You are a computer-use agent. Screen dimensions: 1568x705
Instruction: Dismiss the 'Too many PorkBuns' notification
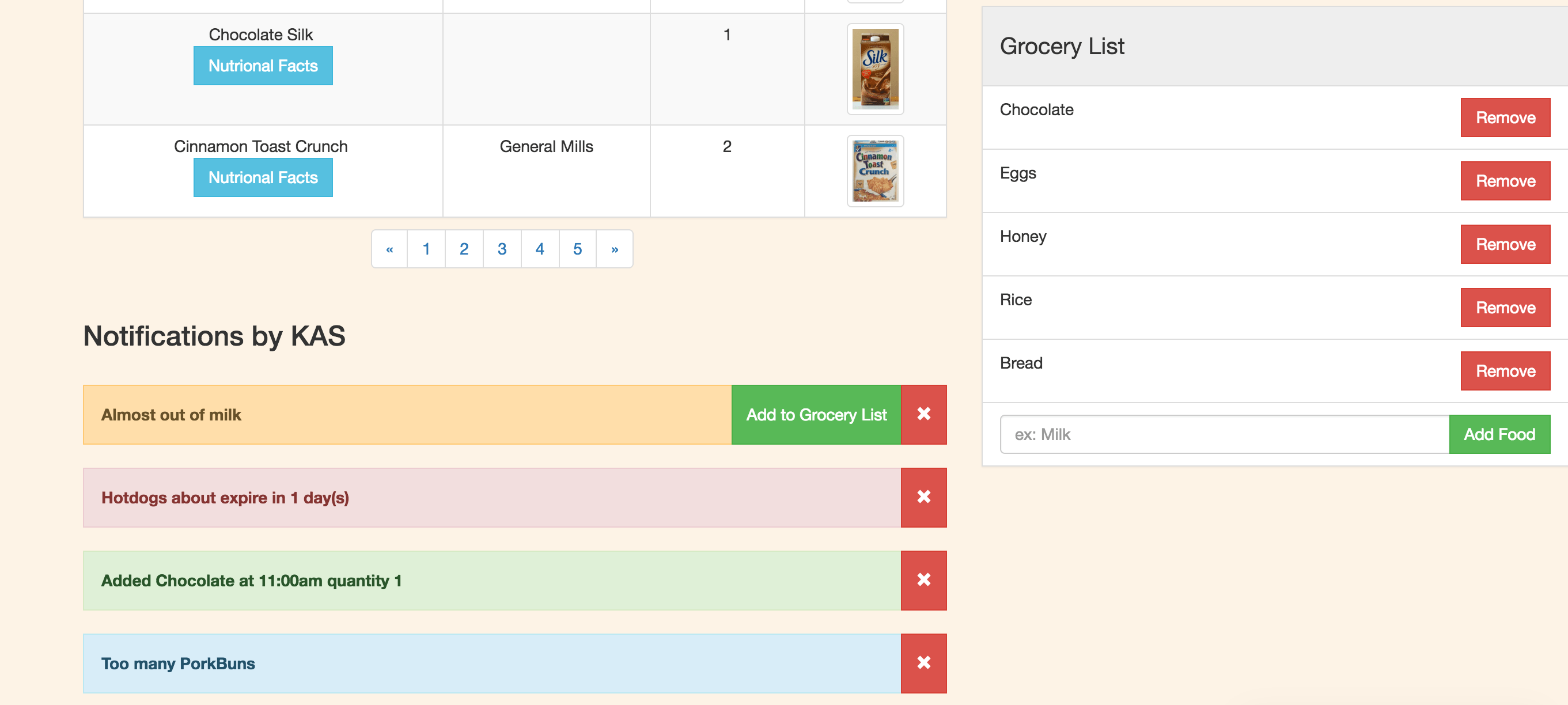click(923, 663)
